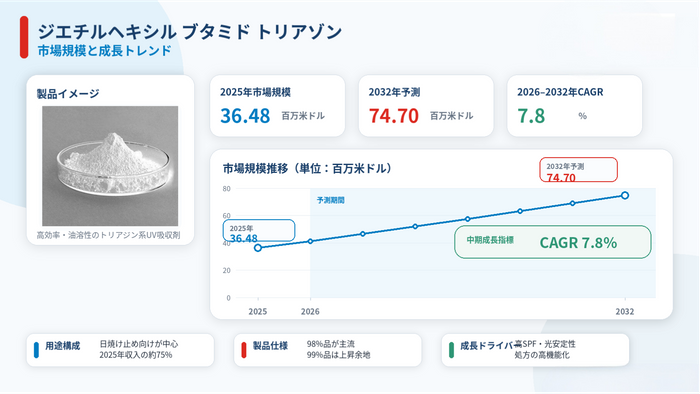
Task: Click the 2026 x-axis label
Action: [x=310, y=311]
